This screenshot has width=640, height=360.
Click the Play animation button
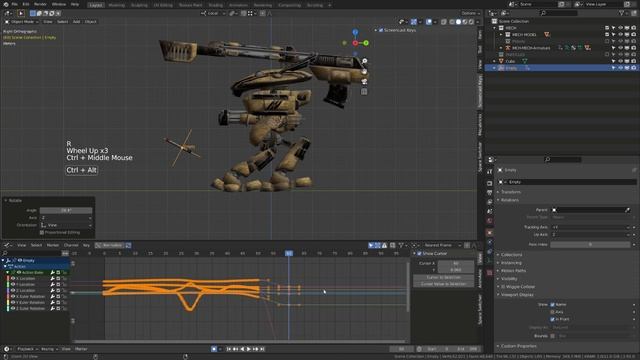pyautogui.click(x=249, y=349)
